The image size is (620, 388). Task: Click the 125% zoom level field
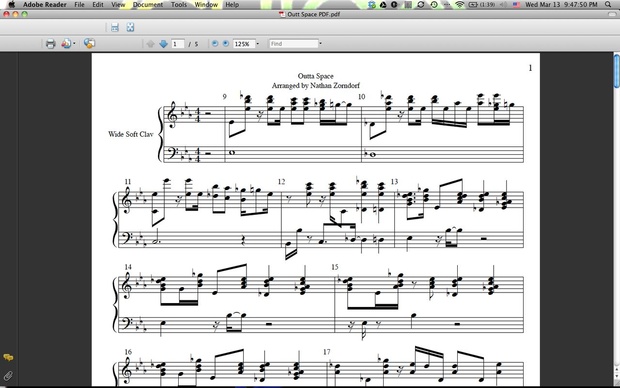243,44
